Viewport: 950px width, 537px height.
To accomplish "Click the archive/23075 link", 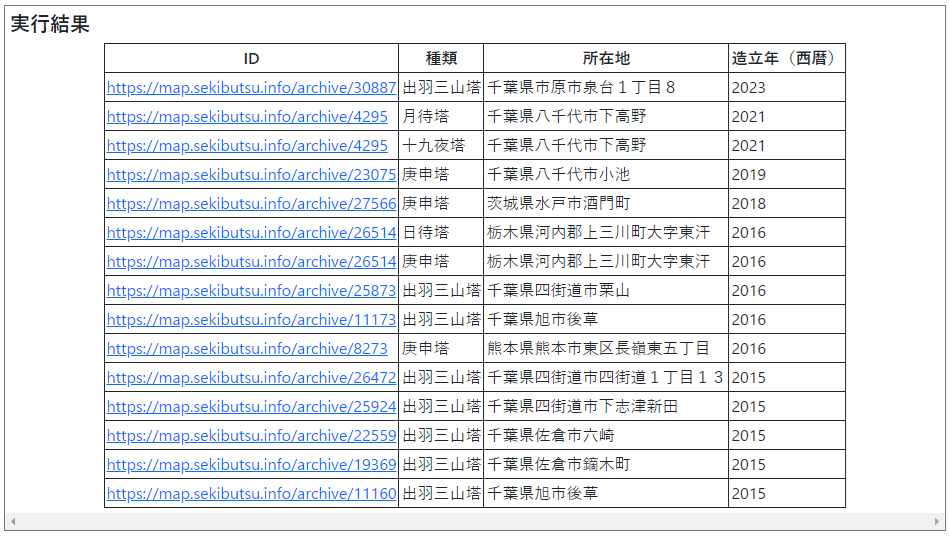I will tap(251, 175).
